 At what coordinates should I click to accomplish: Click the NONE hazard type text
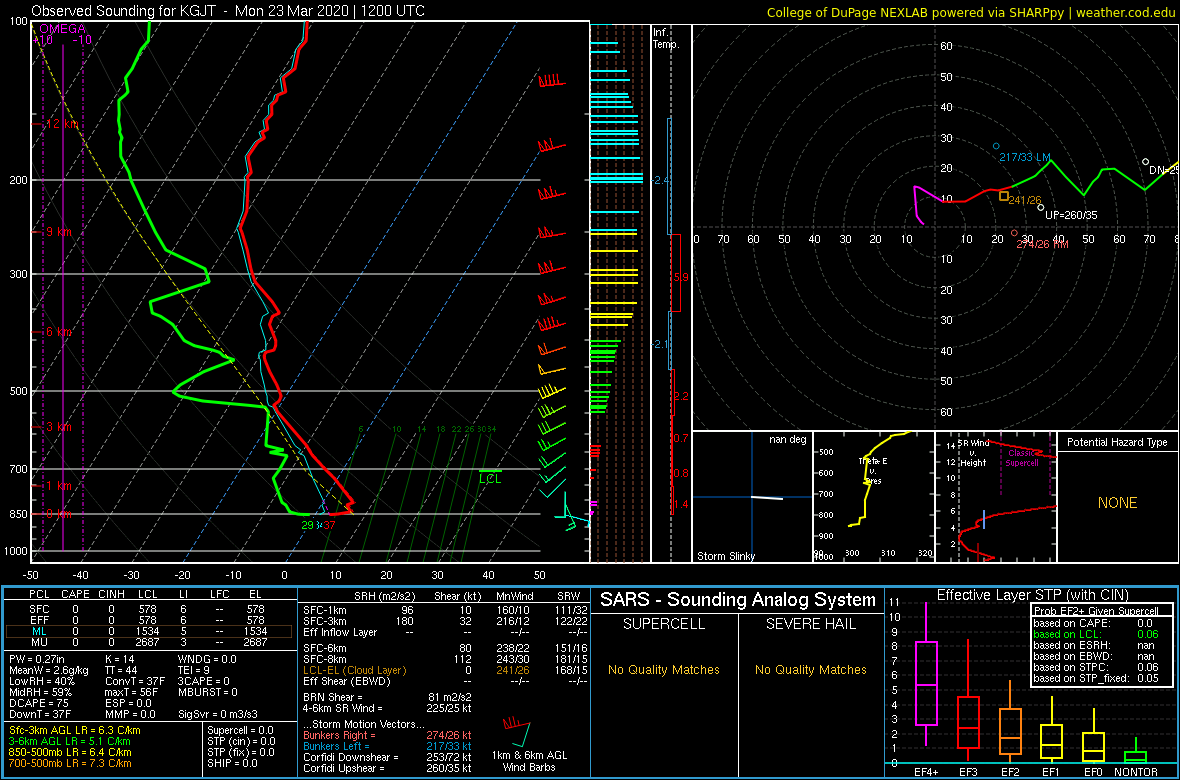point(1118,503)
